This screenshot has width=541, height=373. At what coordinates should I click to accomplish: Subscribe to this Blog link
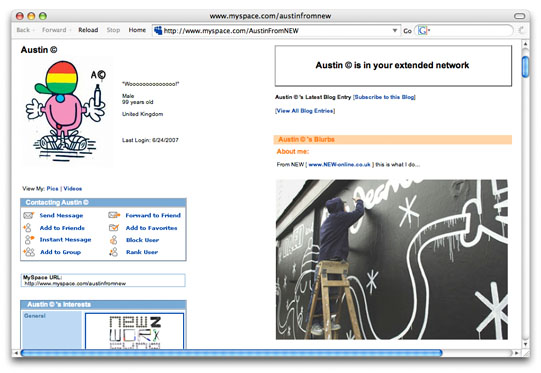coord(384,97)
